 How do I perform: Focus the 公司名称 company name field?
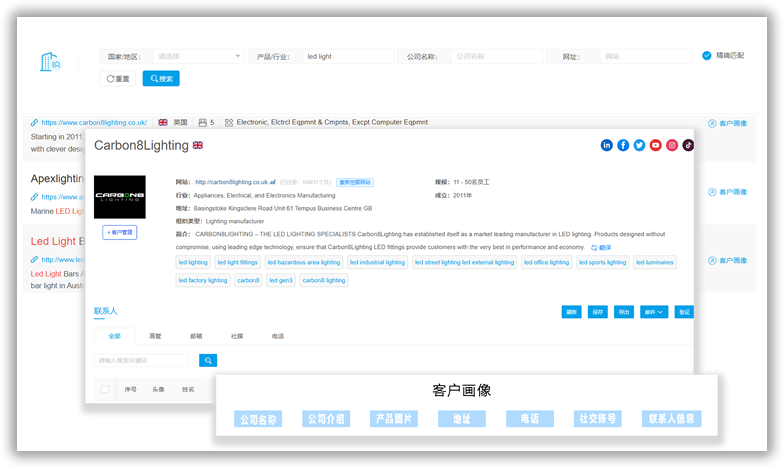coord(497,56)
